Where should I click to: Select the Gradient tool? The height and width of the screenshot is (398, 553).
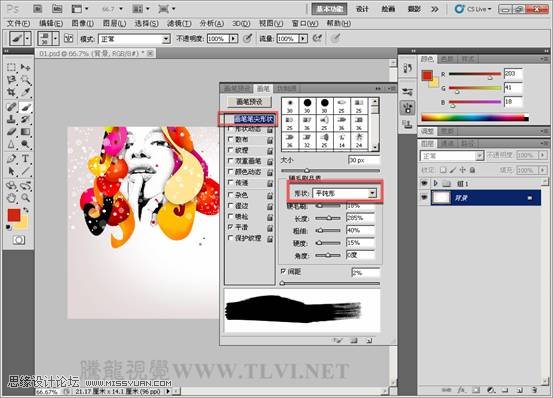(25, 131)
